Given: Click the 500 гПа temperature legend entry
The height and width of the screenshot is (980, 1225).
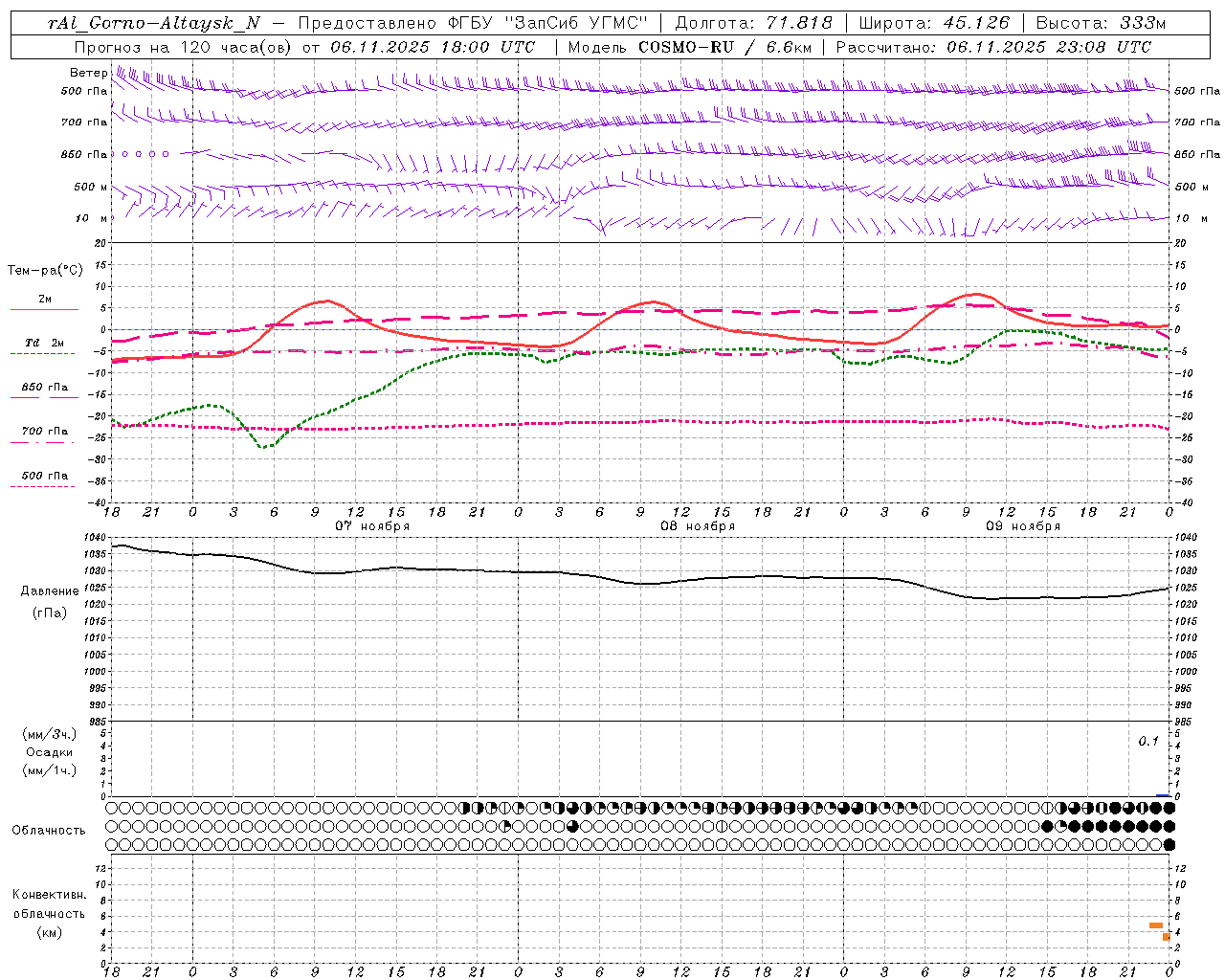Looking at the screenshot, I should 45,476.
